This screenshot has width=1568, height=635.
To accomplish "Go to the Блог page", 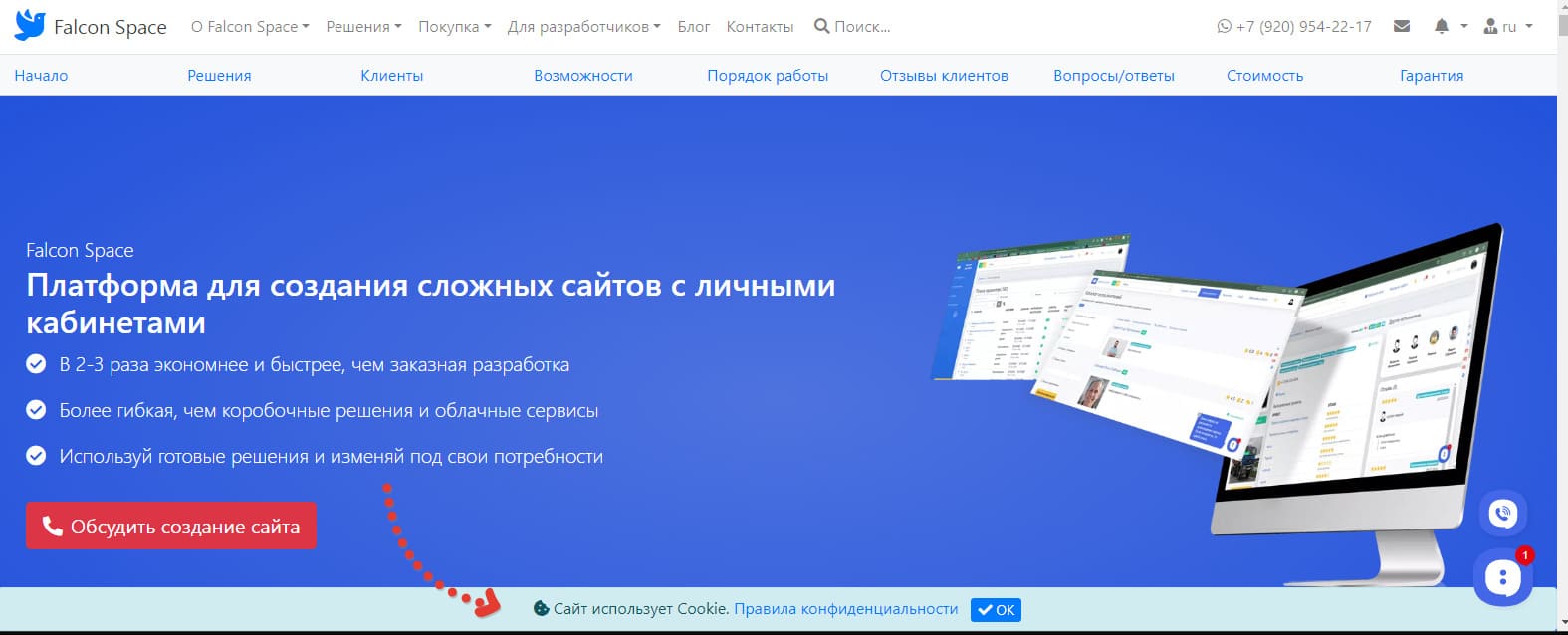I will pos(693,27).
